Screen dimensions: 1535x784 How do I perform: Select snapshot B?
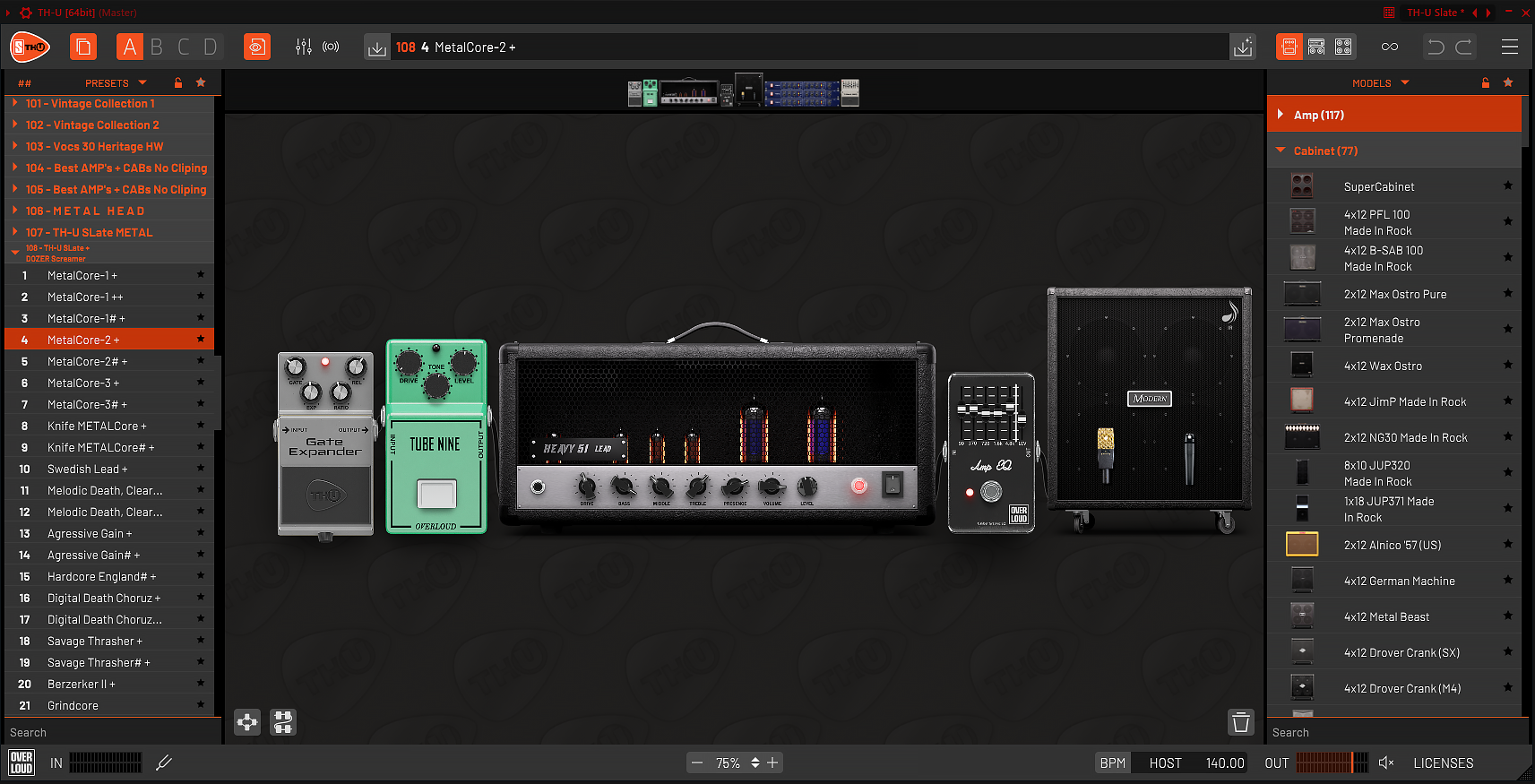[157, 47]
